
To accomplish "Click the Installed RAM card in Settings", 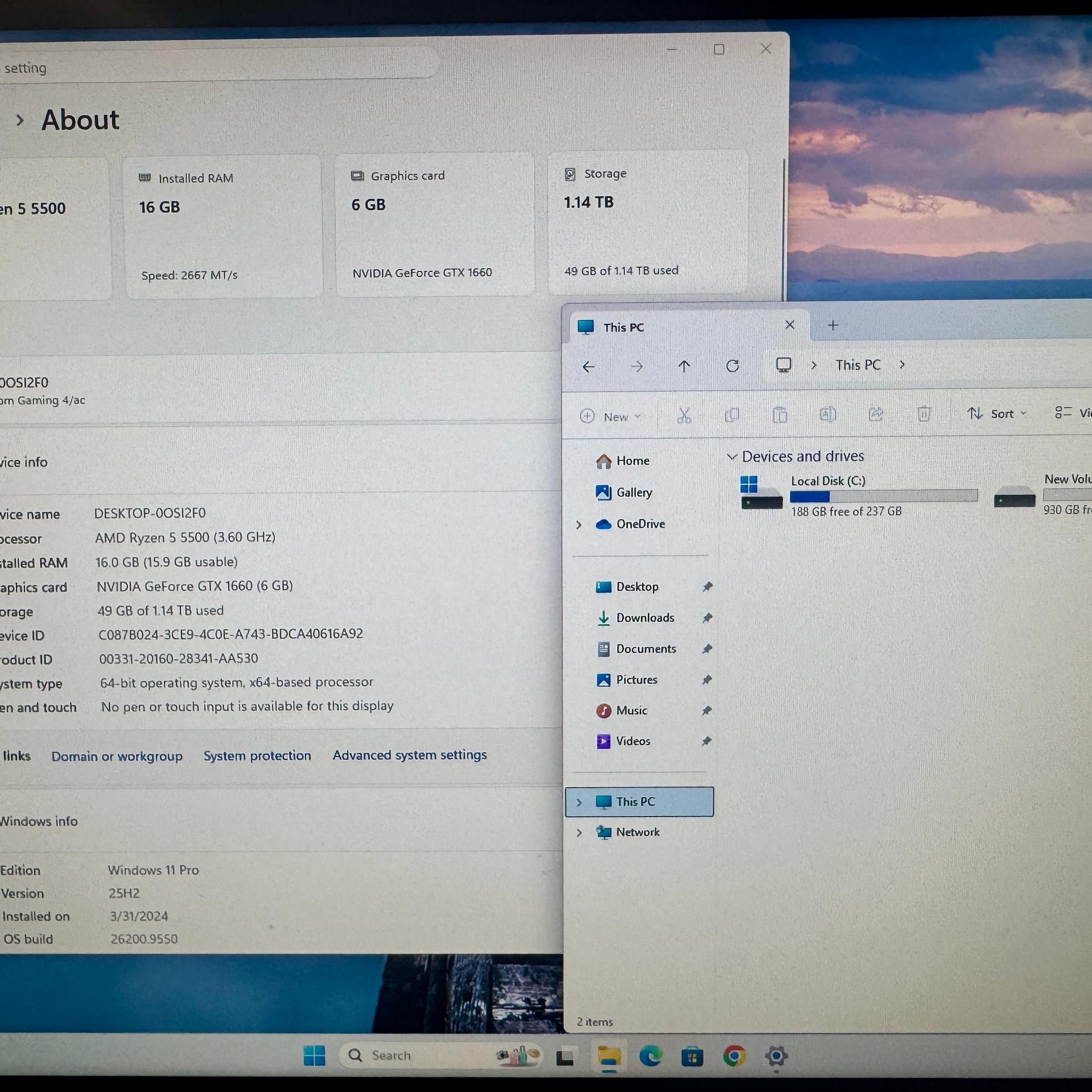I will tap(223, 227).
